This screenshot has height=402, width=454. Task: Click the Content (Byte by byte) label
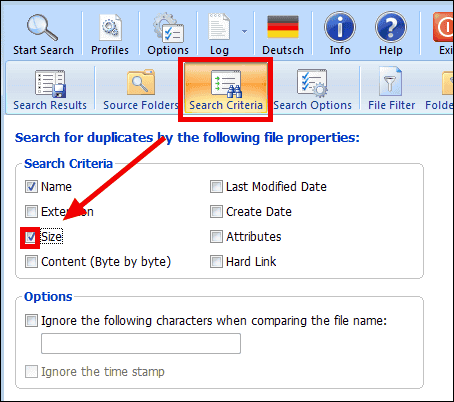(x=106, y=262)
